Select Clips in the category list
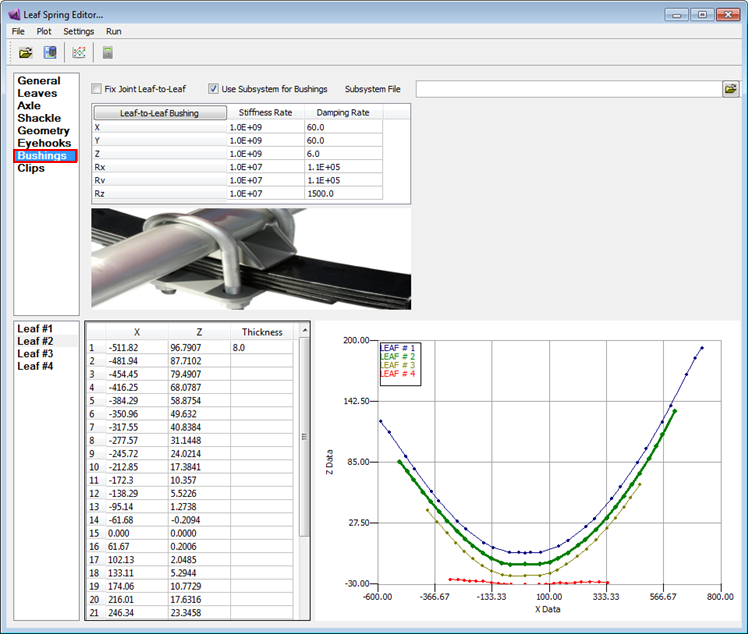The width and height of the screenshot is (748, 634). pos(31,168)
